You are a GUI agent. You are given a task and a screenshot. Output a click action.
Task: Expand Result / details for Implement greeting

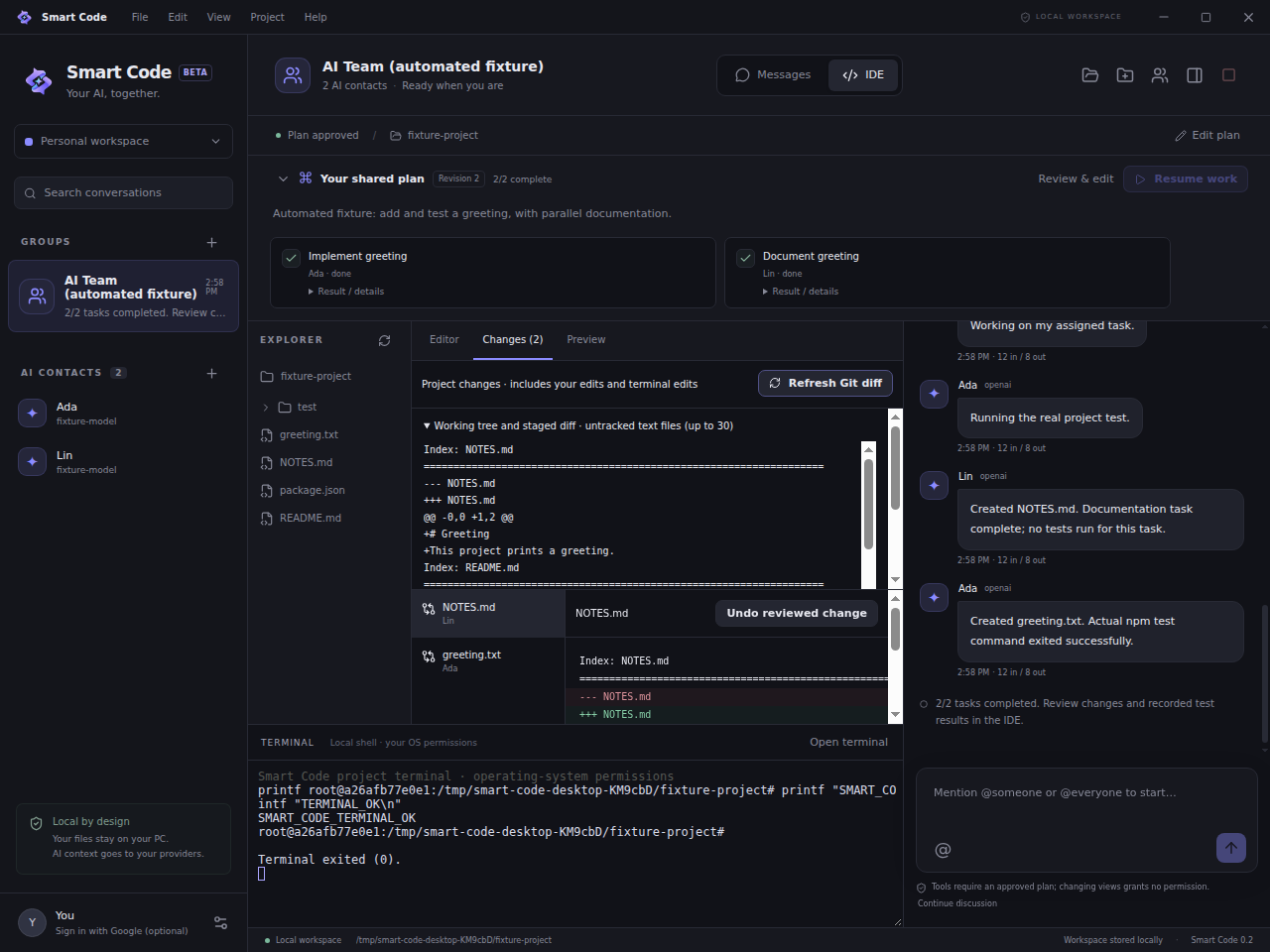pos(346,292)
